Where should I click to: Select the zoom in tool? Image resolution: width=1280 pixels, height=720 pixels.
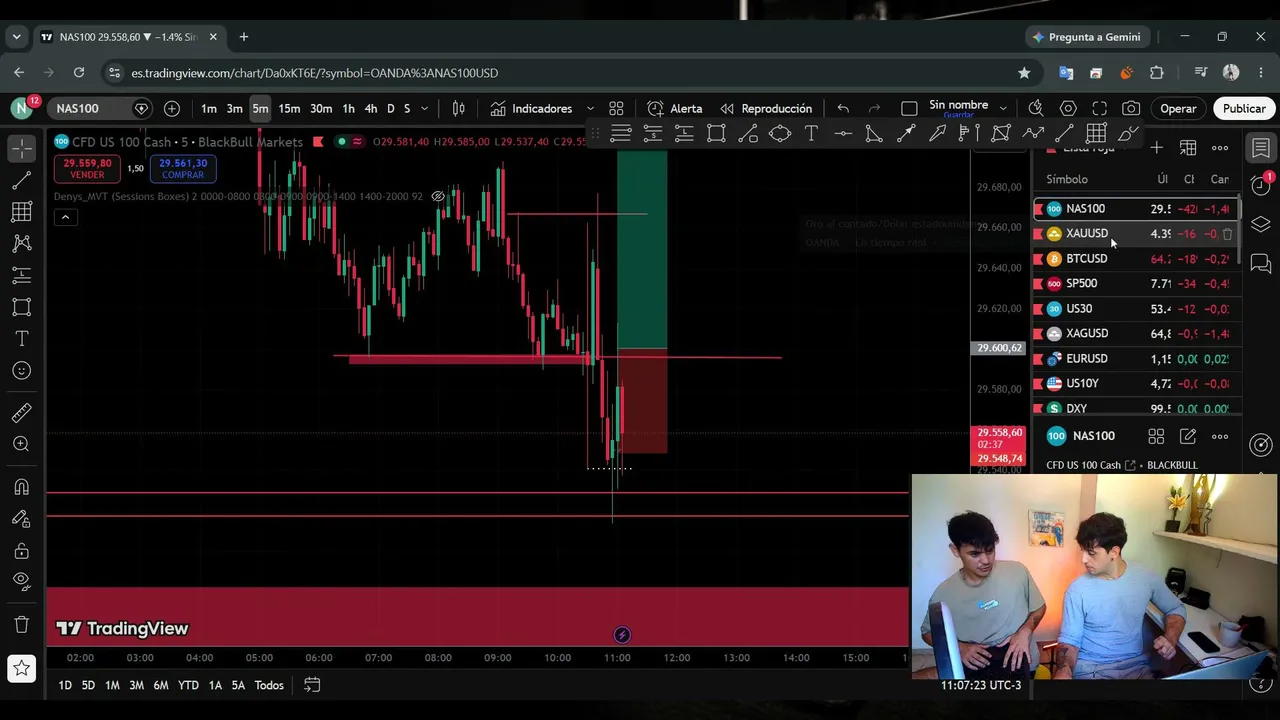(x=21, y=445)
